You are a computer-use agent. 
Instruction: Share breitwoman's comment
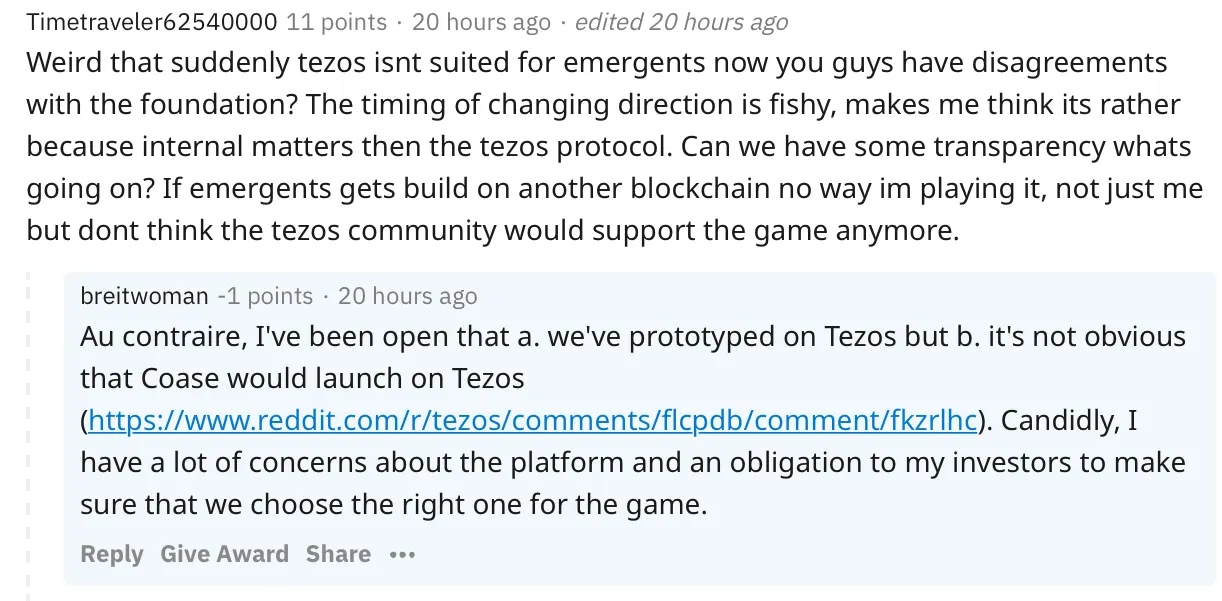338,554
